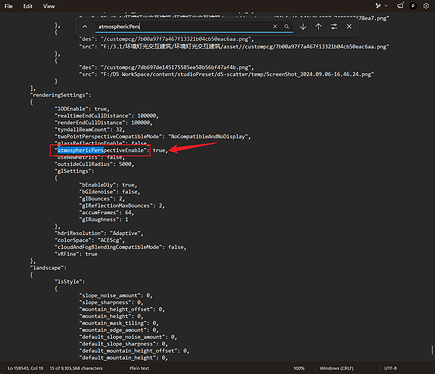Viewport: 435px width, 374px height.
Task: Find previous match with the up arrow
Action: pyautogui.click(x=318, y=27)
